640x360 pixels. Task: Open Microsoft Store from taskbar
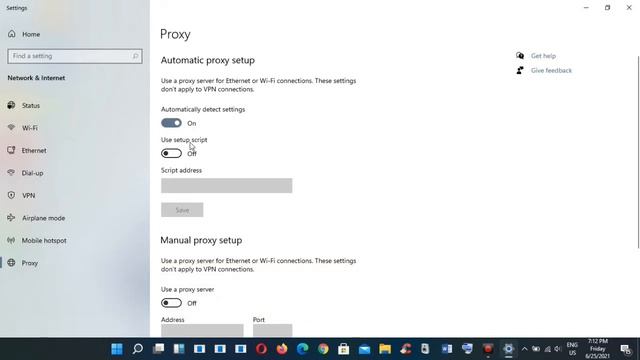tap(344, 349)
